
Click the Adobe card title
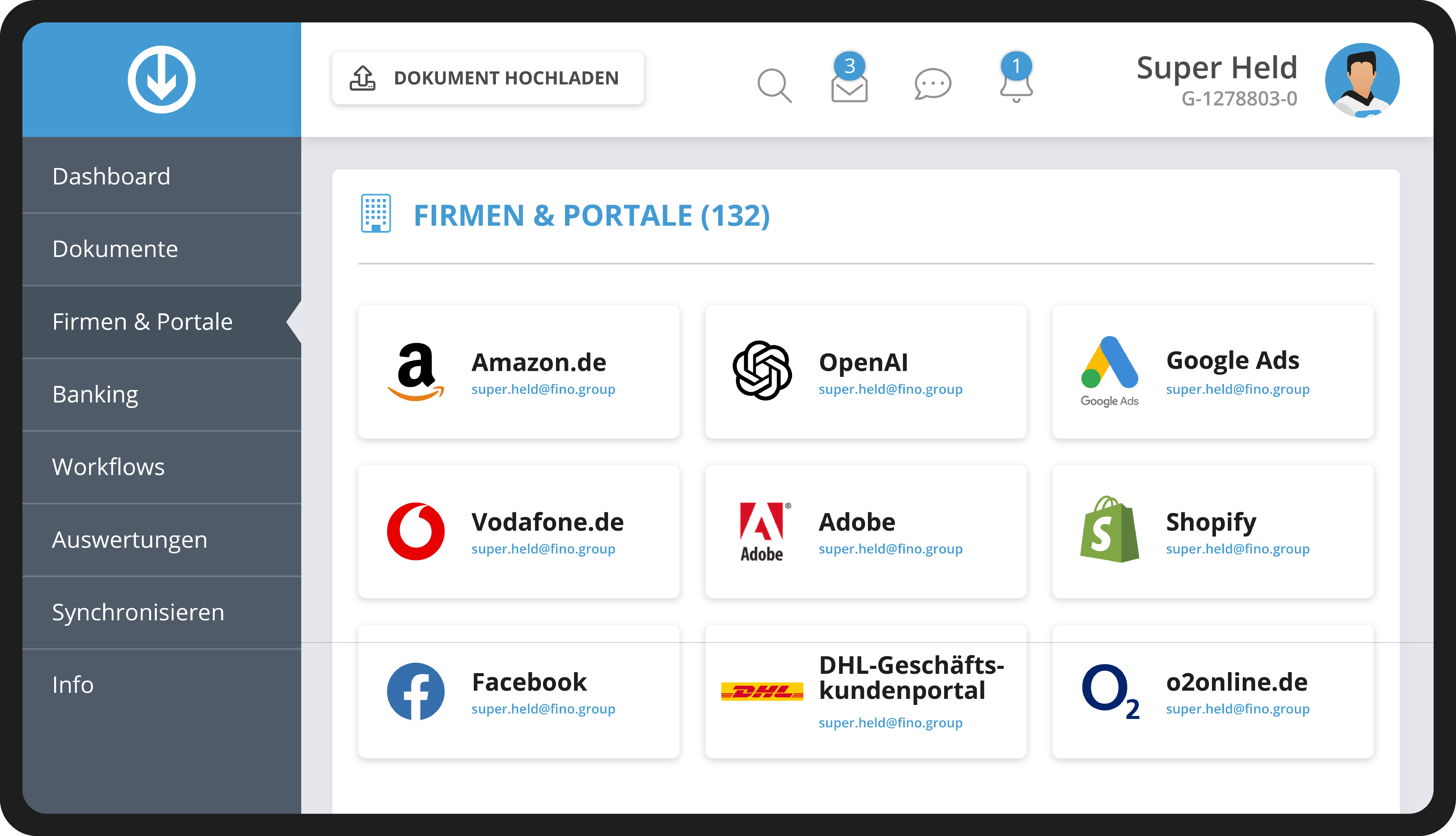coord(857,522)
